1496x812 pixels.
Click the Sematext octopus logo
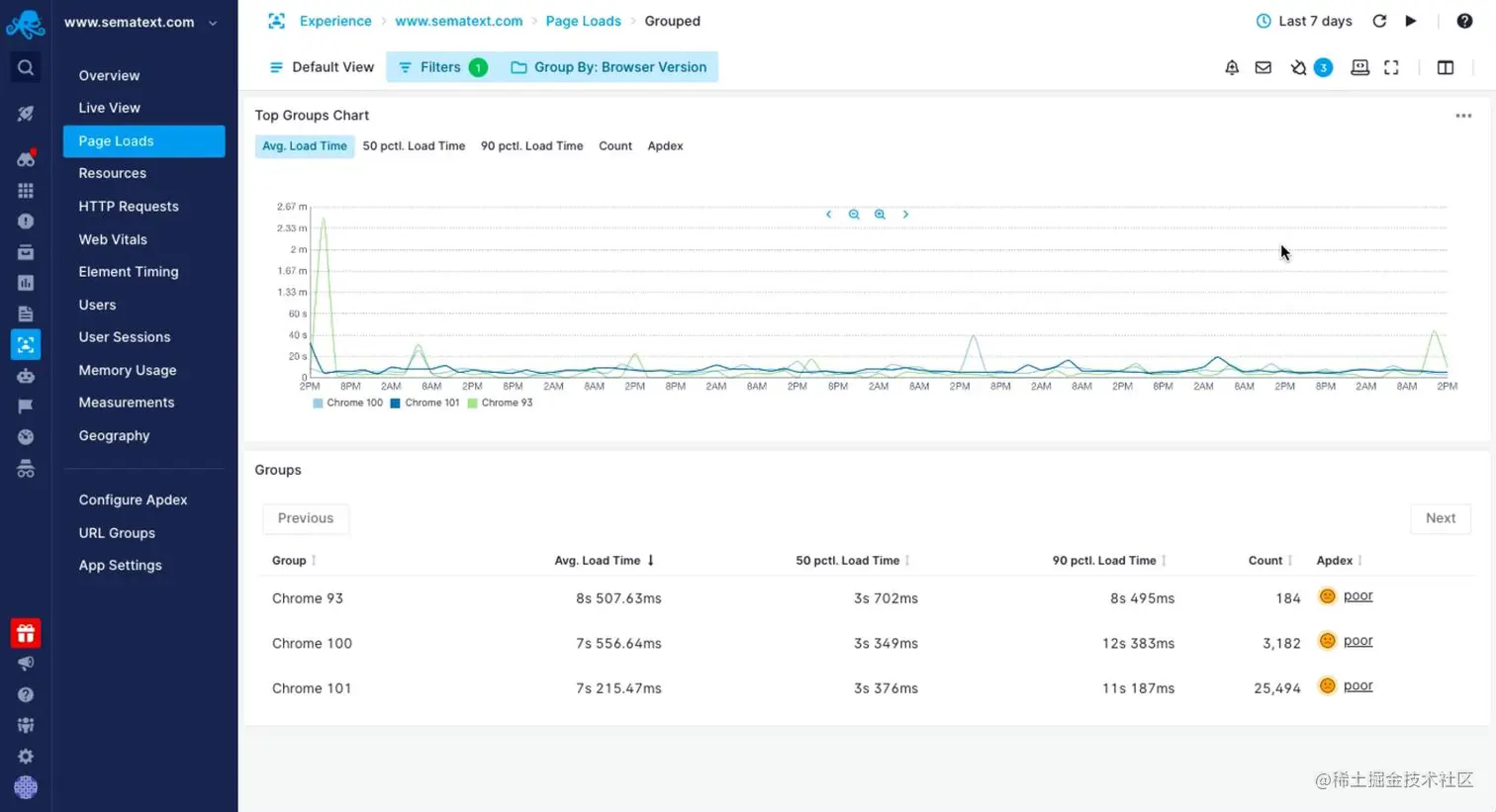tap(26, 24)
